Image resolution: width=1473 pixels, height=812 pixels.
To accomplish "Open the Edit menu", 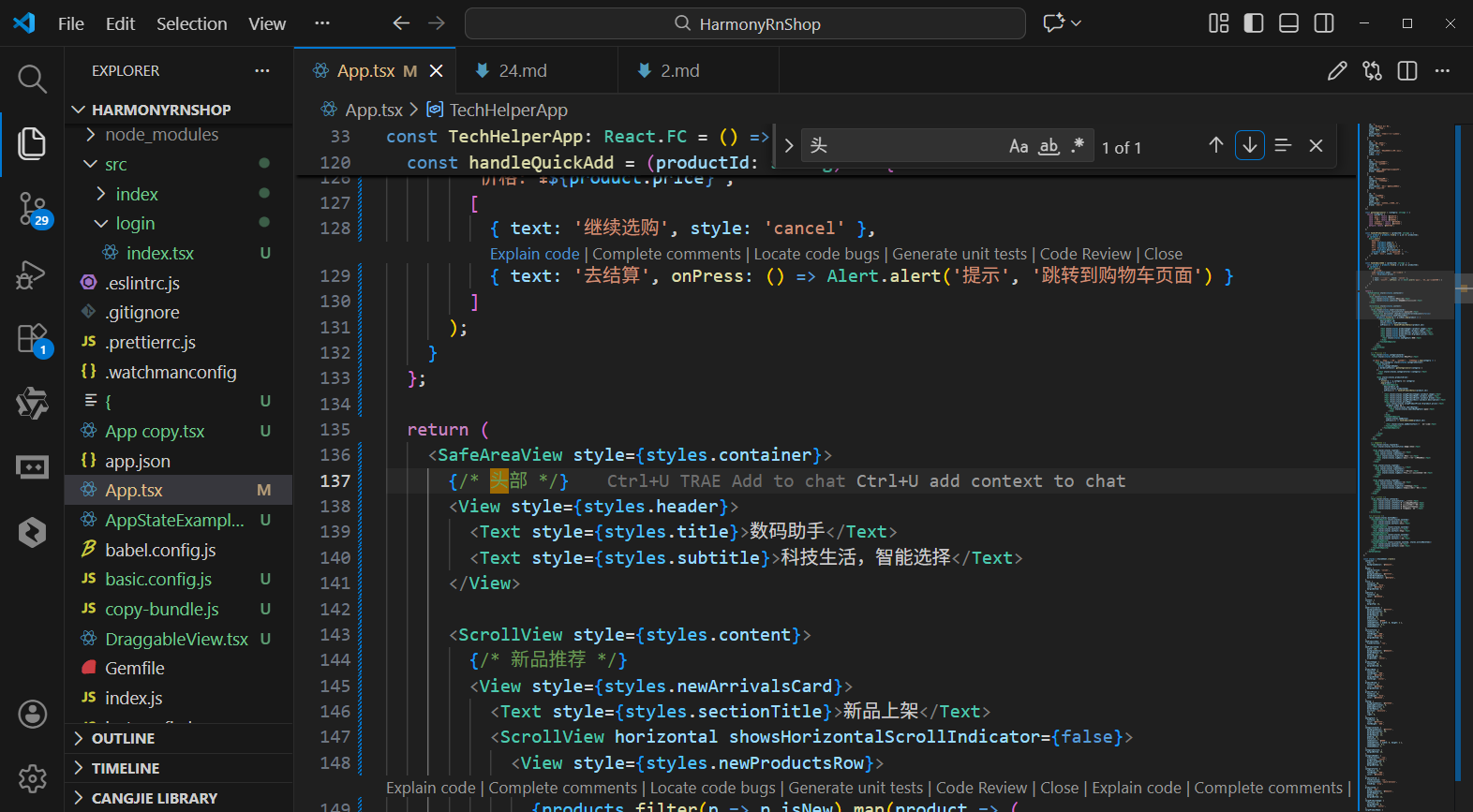I will tap(120, 23).
